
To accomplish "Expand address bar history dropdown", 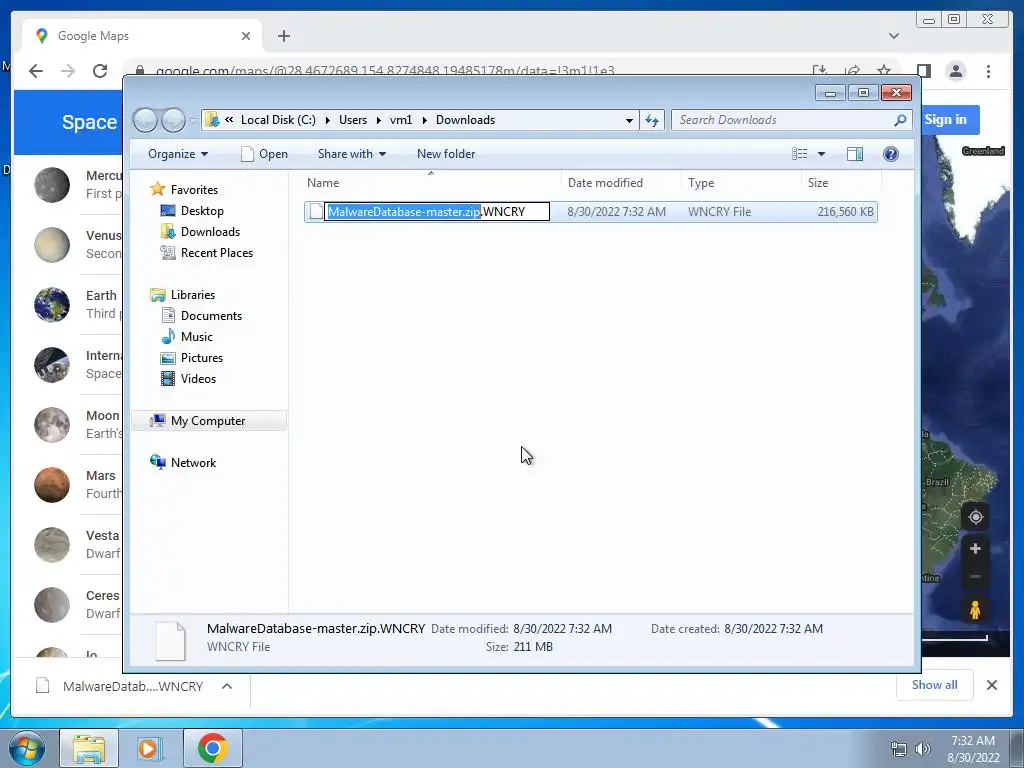I will coord(629,120).
